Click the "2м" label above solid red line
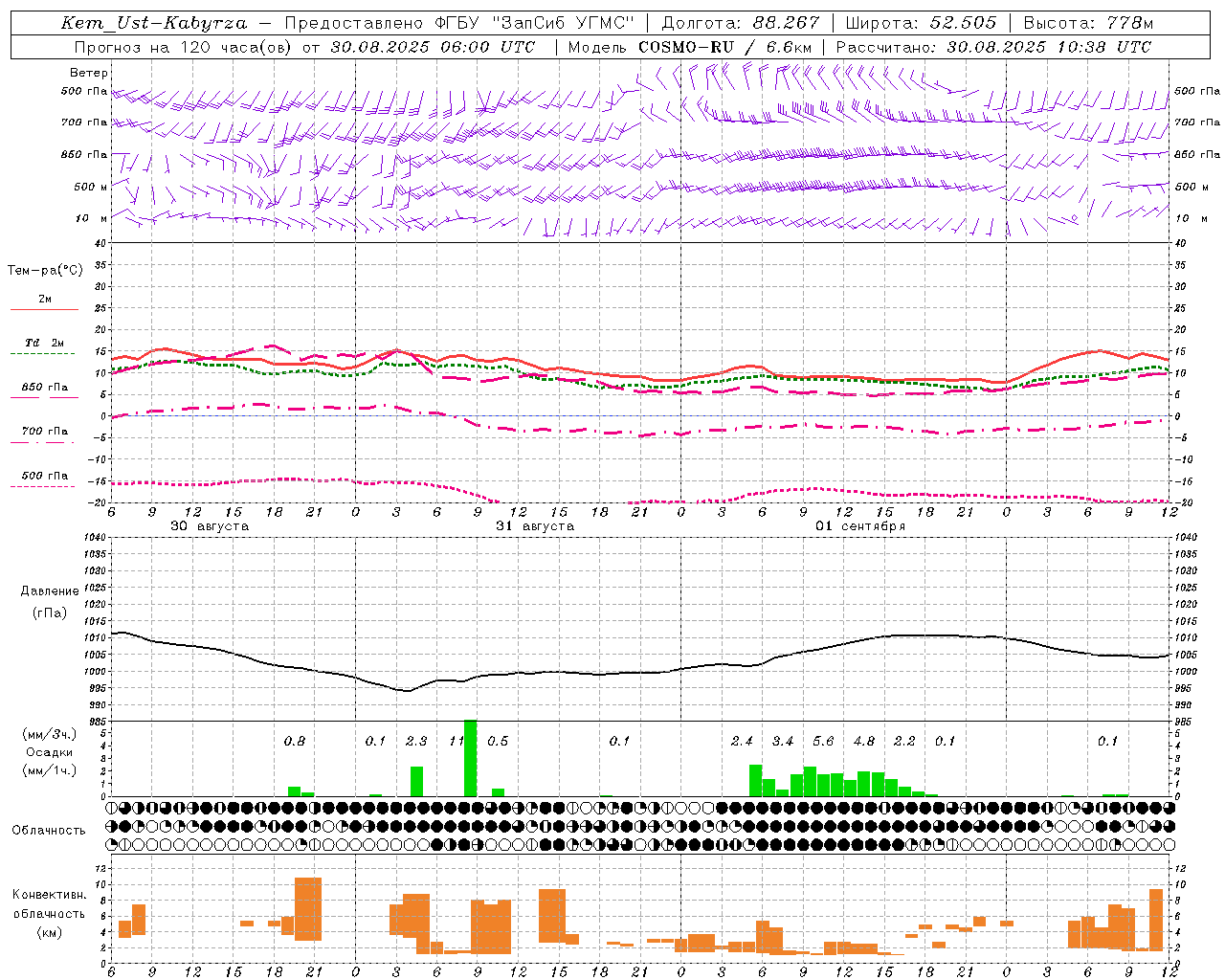 point(45,299)
